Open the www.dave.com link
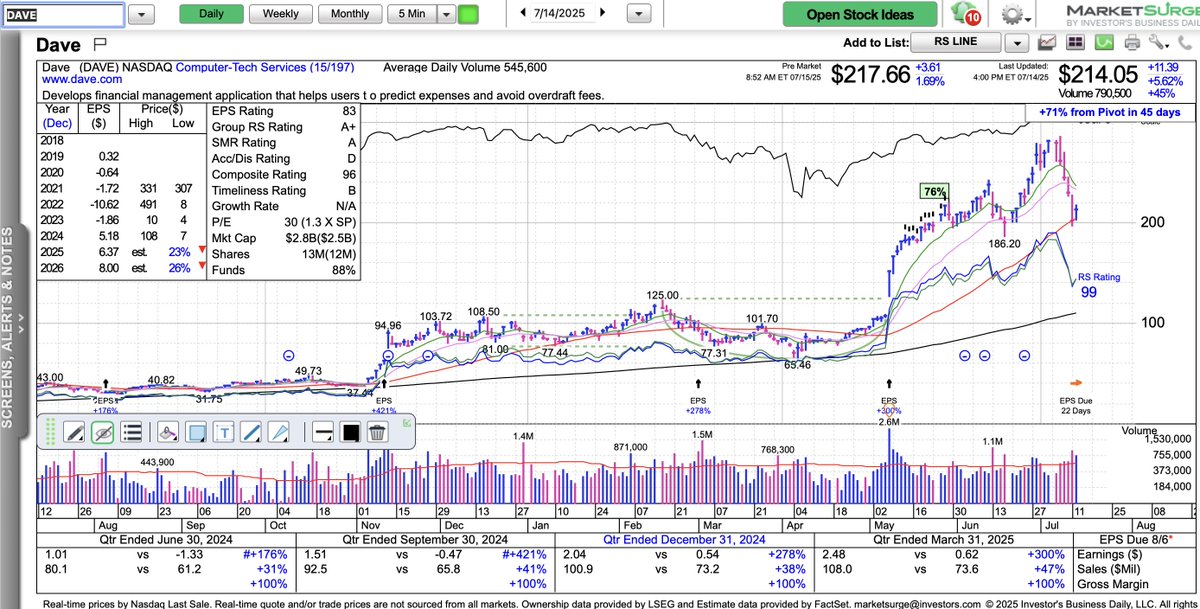This screenshot has height=609, width=1200. point(82,78)
